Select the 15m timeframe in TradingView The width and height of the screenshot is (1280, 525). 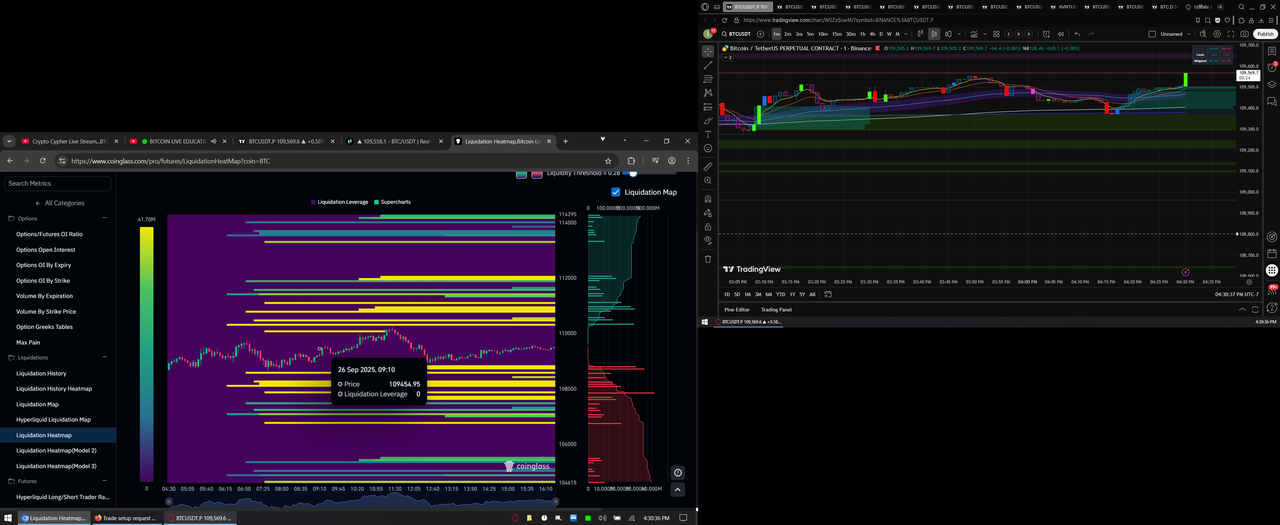pyautogui.click(x=837, y=34)
